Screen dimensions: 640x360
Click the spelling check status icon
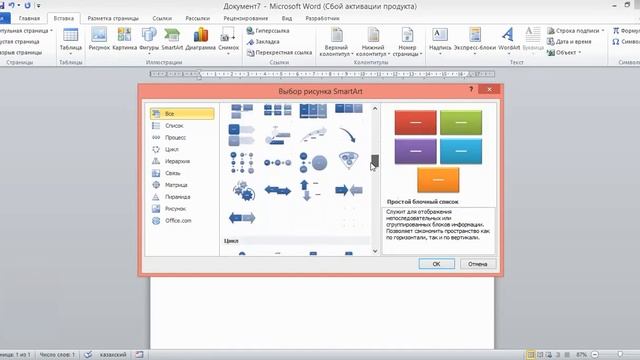coord(88,355)
